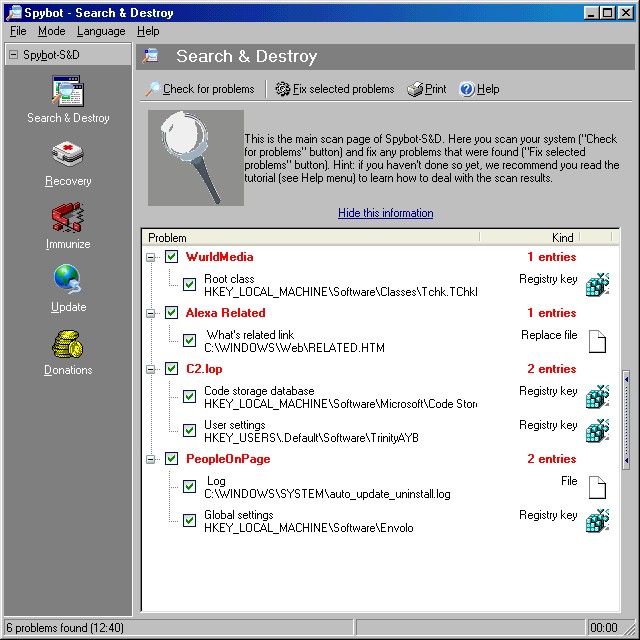Click the file icon for What's related link
Image resolution: width=640 pixels, height=640 pixels.
(597, 341)
